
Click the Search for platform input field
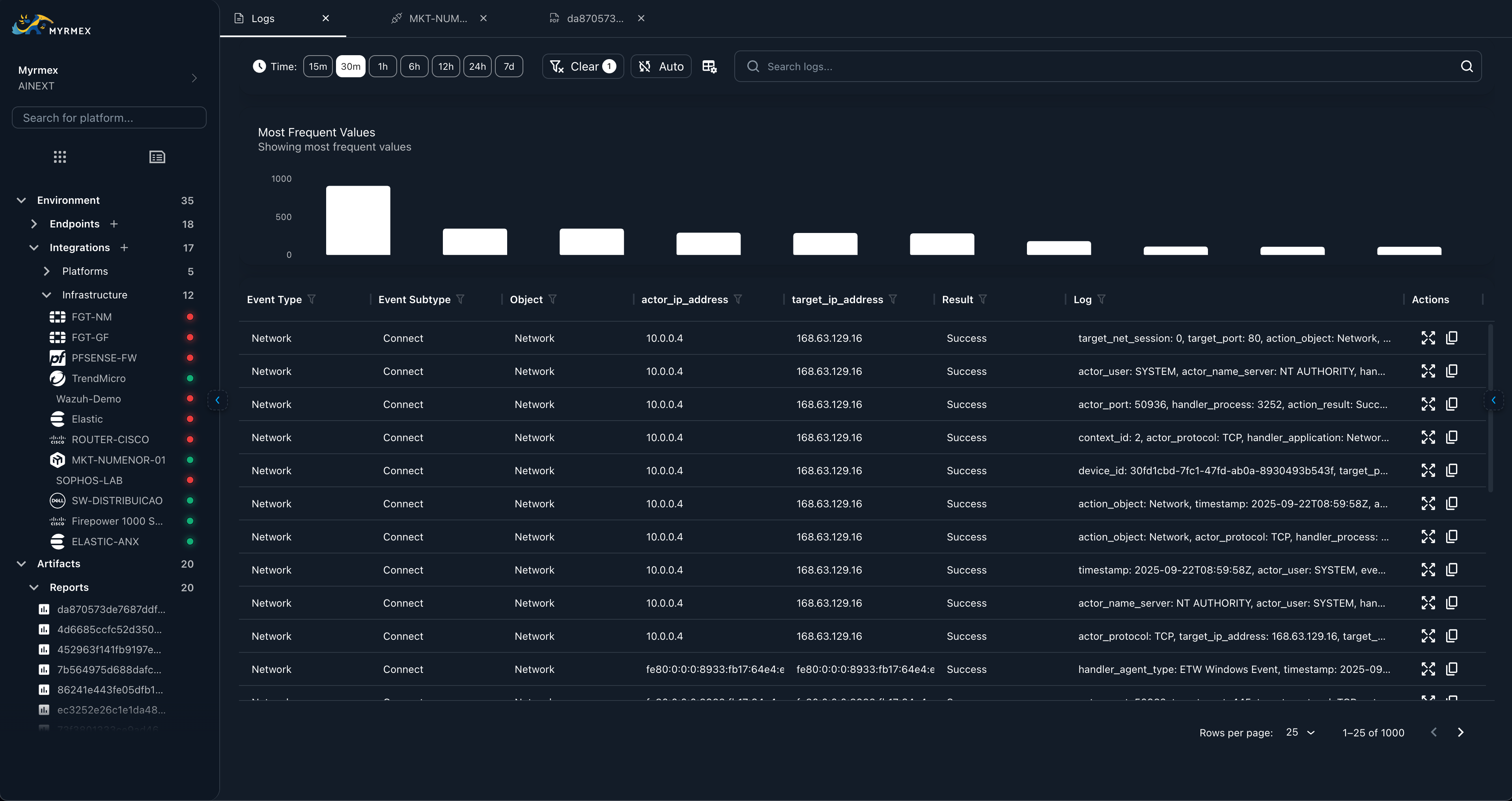[x=108, y=117]
